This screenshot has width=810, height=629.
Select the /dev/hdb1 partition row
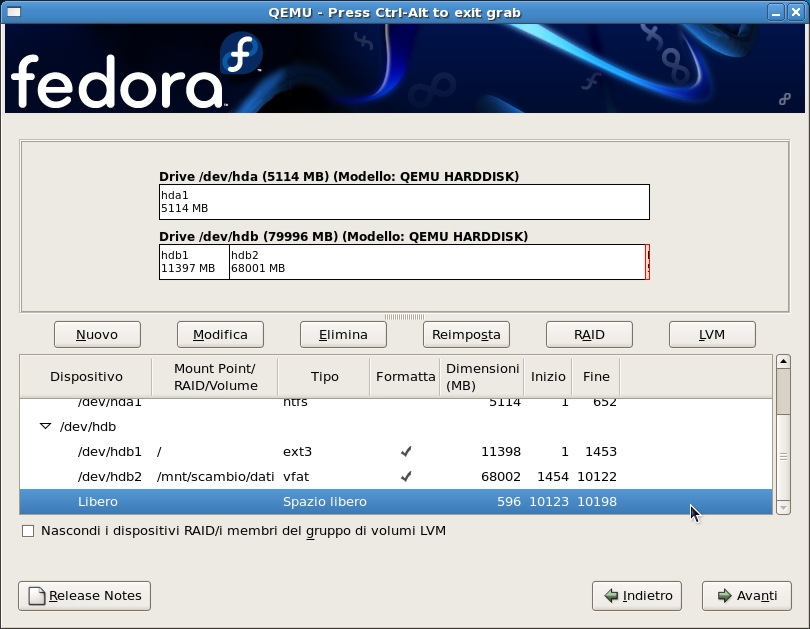[x=396, y=452]
